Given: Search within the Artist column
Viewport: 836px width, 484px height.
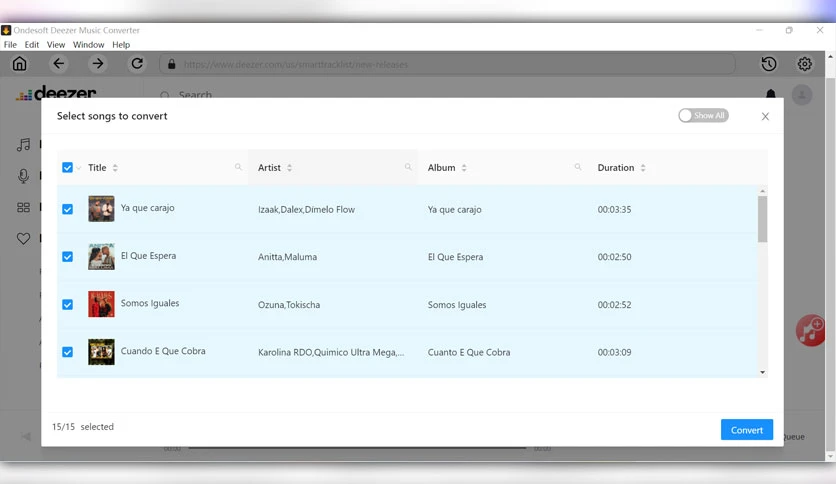Looking at the screenshot, I should [408, 167].
